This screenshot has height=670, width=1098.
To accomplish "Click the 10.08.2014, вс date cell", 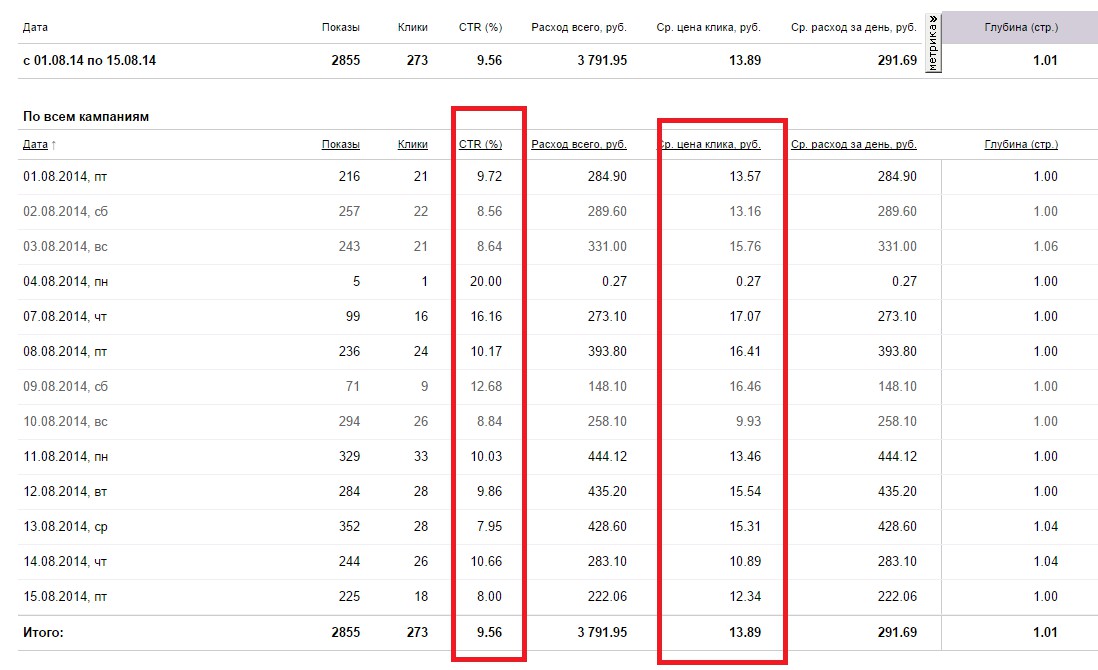I will click(x=65, y=422).
